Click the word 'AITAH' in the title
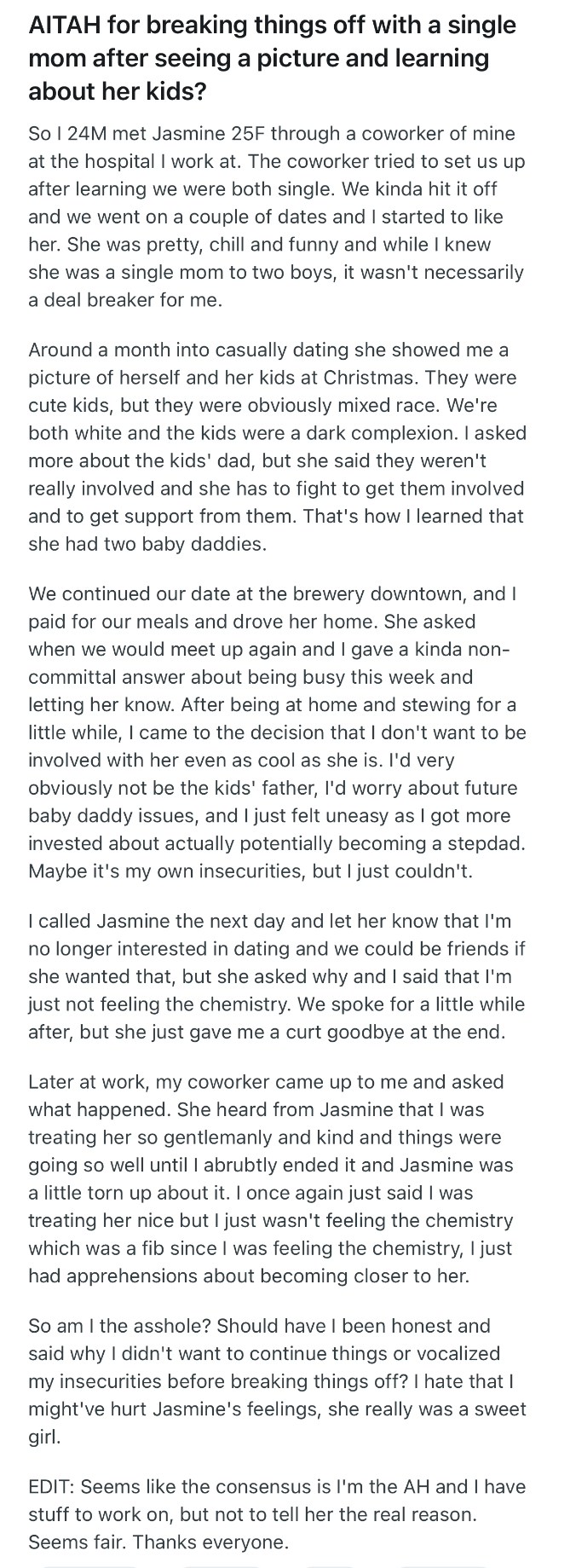Image resolution: width=570 pixels, height=1568 pixels. pyautogui.click(x=66, y=25)
